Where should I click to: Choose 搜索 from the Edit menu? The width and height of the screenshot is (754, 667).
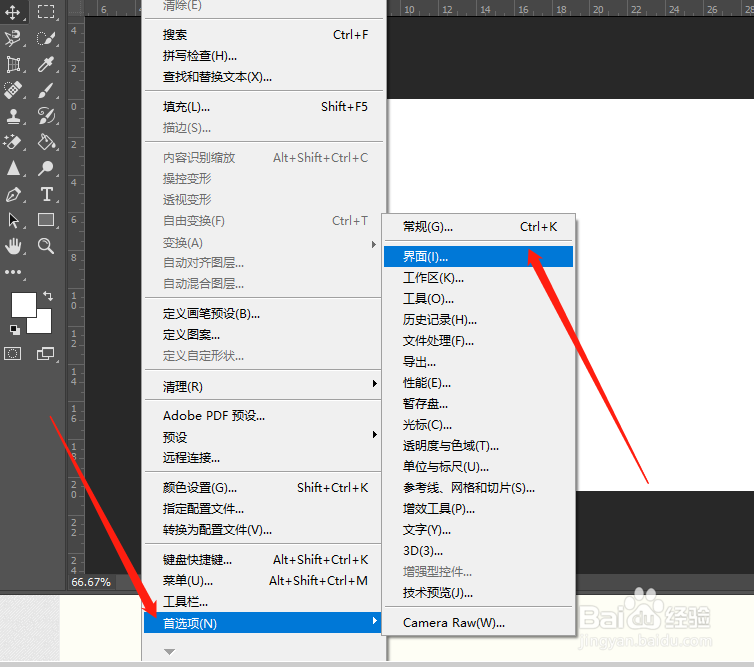coord(263,35)
